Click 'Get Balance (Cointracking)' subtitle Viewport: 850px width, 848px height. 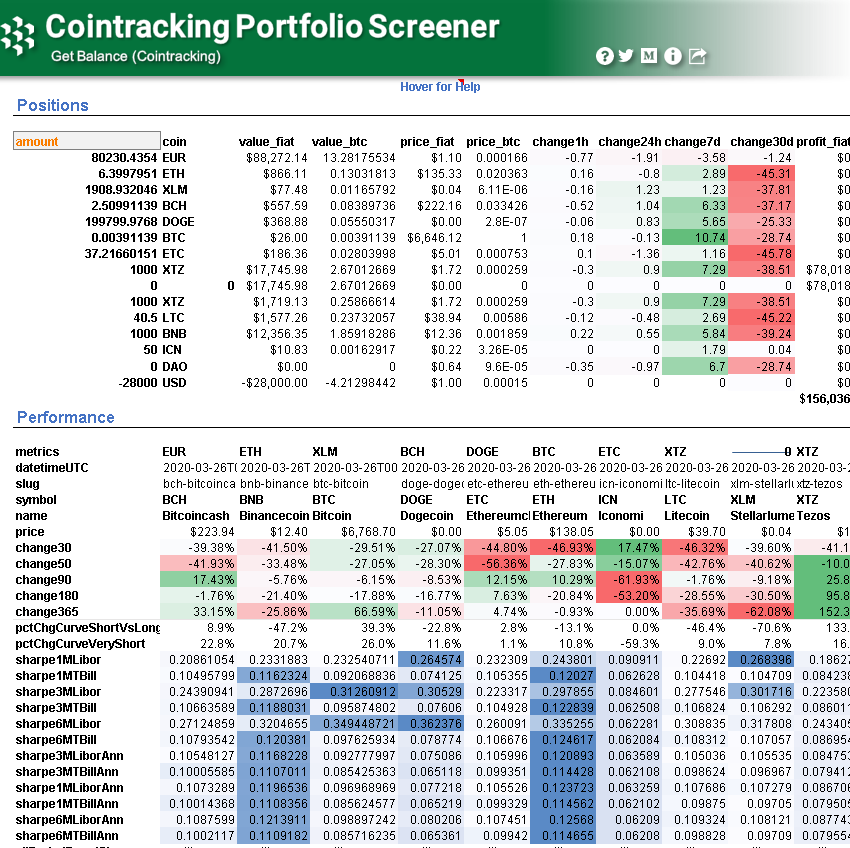[x=136, y=56]
